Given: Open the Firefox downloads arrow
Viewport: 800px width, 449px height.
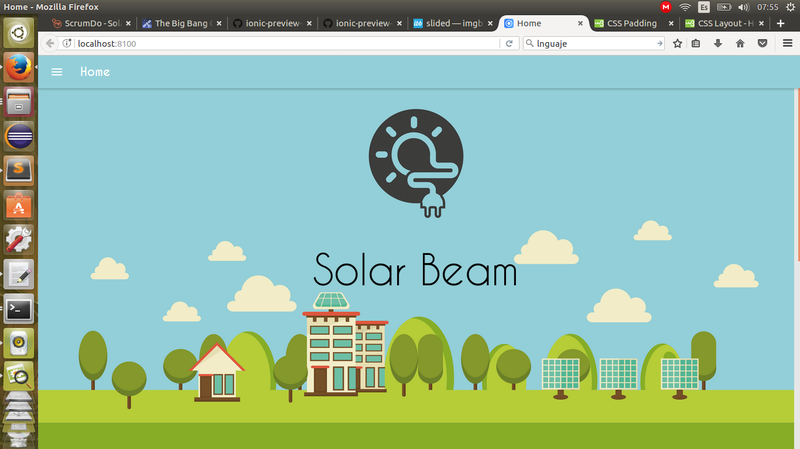Looking at the screenshot, I should click(x=718, y=44).
